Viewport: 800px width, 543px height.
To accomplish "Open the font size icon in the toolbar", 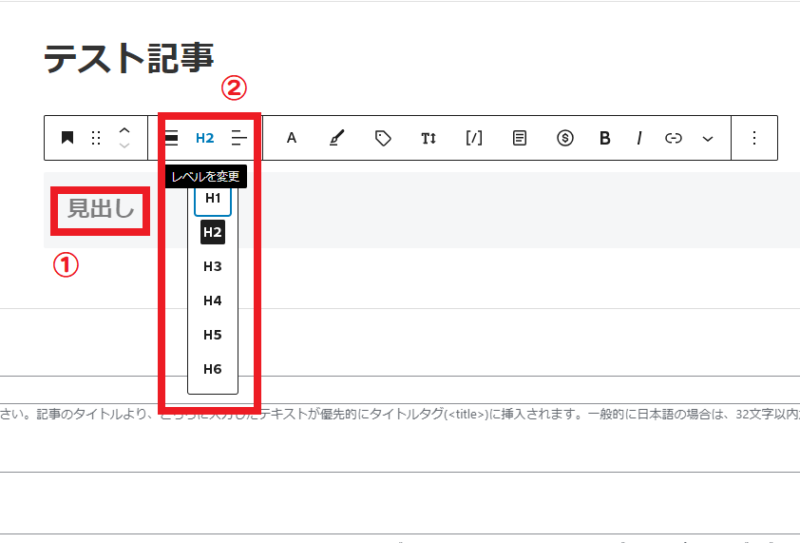I will [x=428, y=138].
